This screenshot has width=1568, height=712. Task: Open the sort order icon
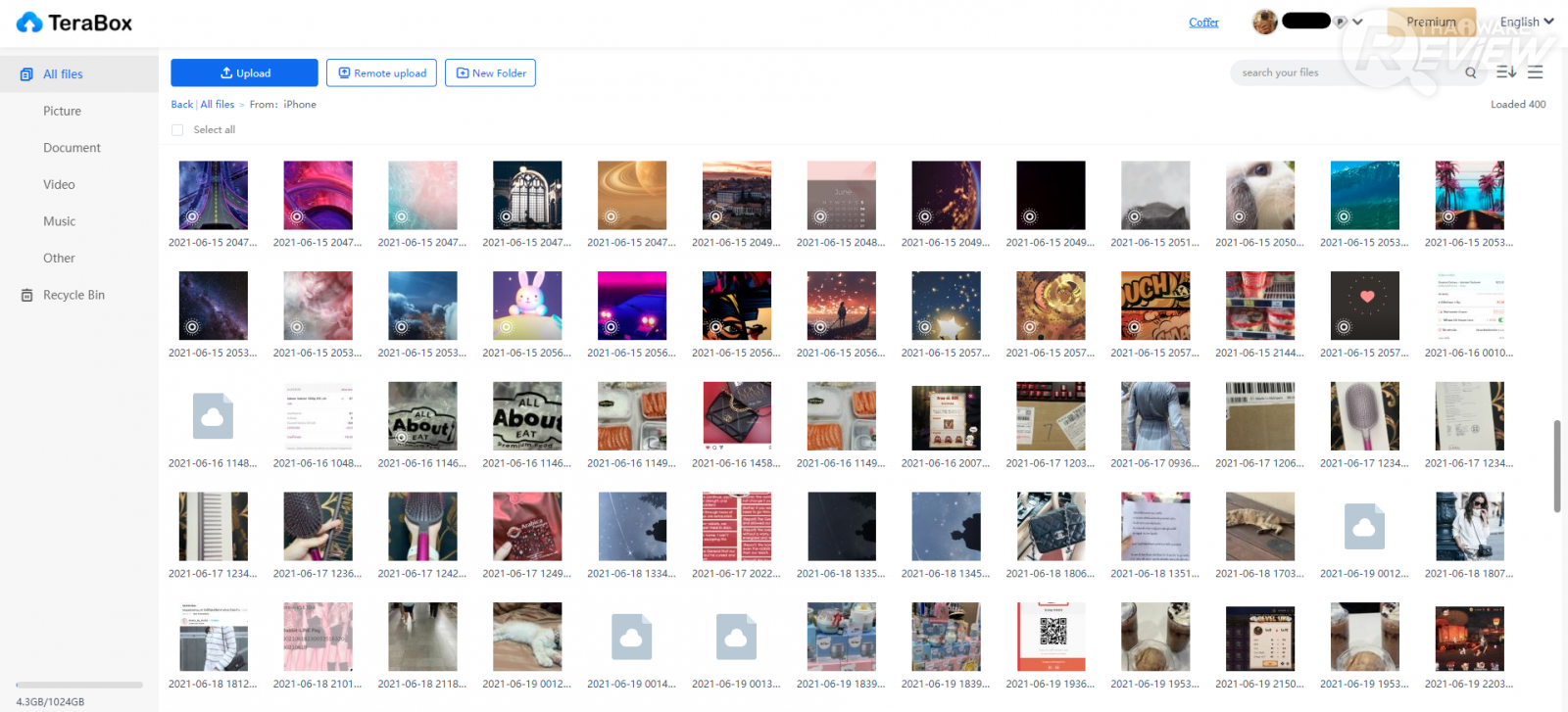click(x=1506, y=72)
